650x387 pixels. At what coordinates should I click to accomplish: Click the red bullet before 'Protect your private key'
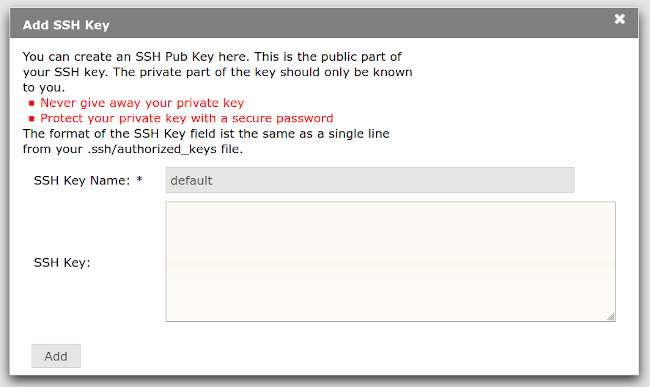[32, 119]
